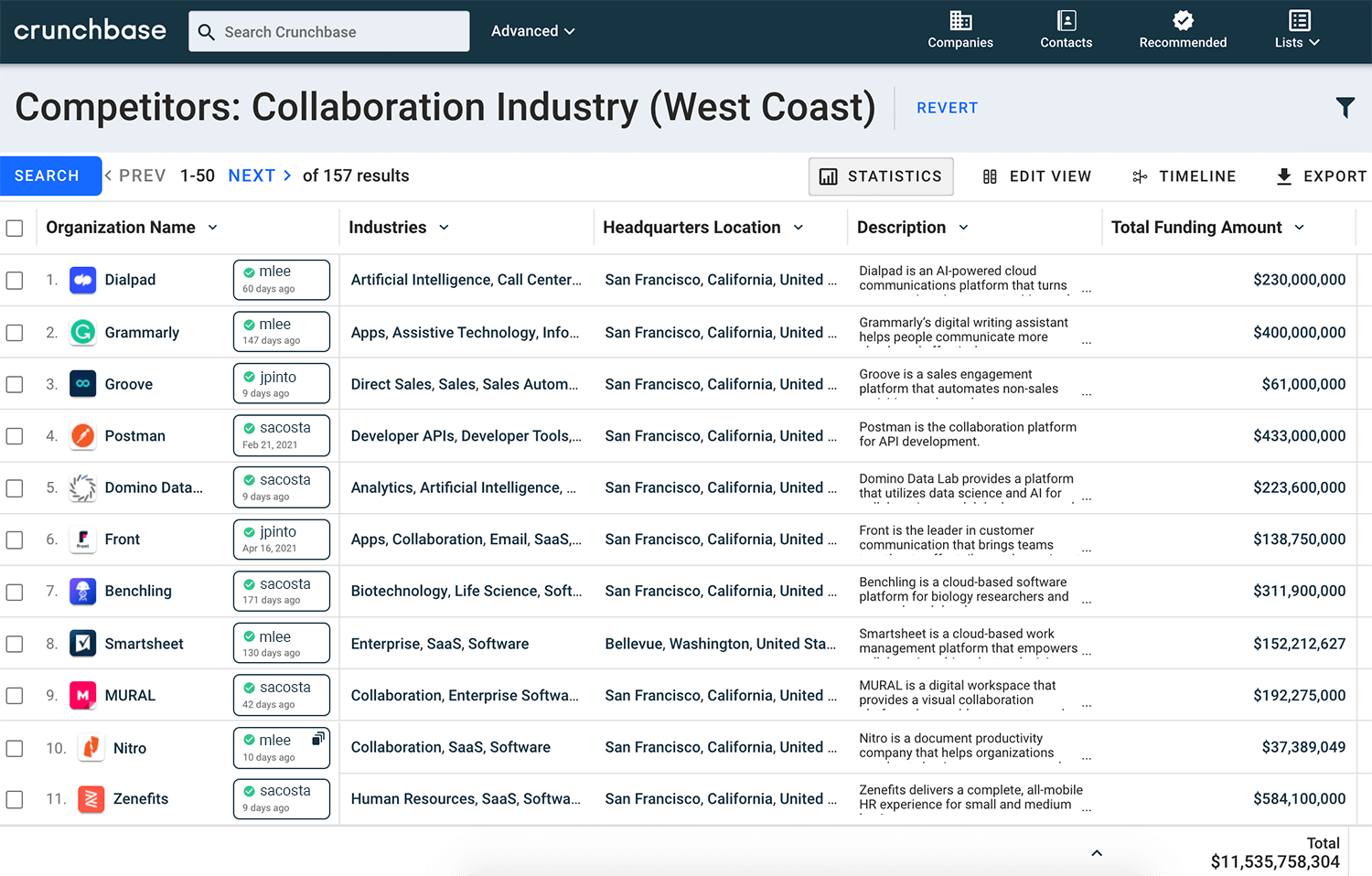Click the filter funnel icon
The width and height of the screenshot is (1372, 876).
click(1345, 107)
